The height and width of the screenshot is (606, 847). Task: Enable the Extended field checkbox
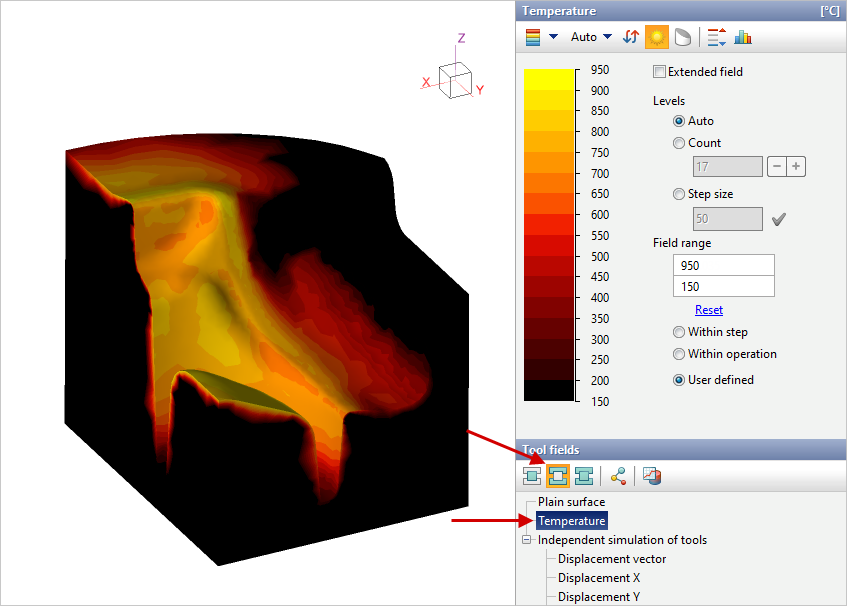[659, 72]
